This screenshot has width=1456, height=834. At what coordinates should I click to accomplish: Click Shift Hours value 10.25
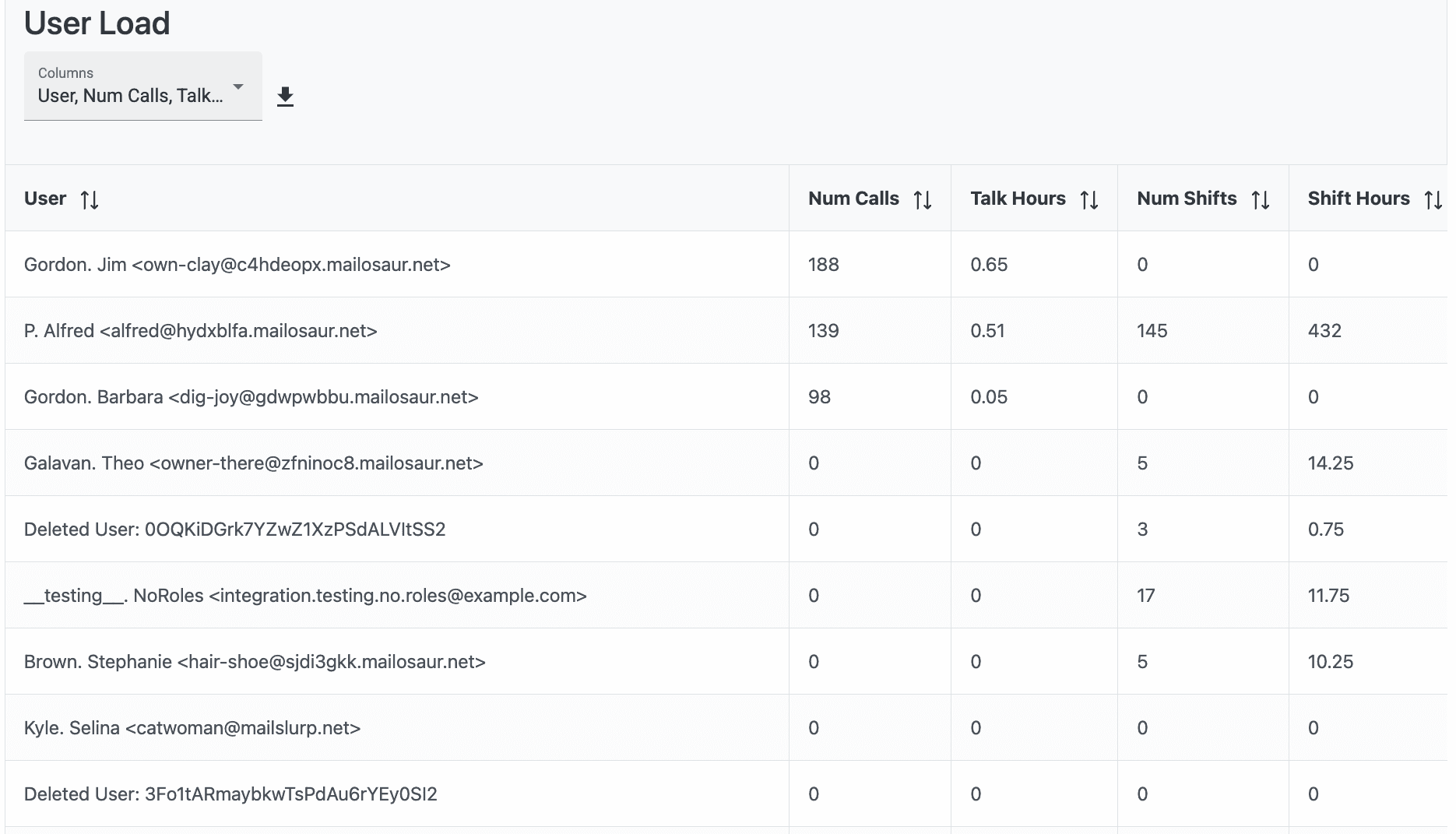(x=1331, y=662)
